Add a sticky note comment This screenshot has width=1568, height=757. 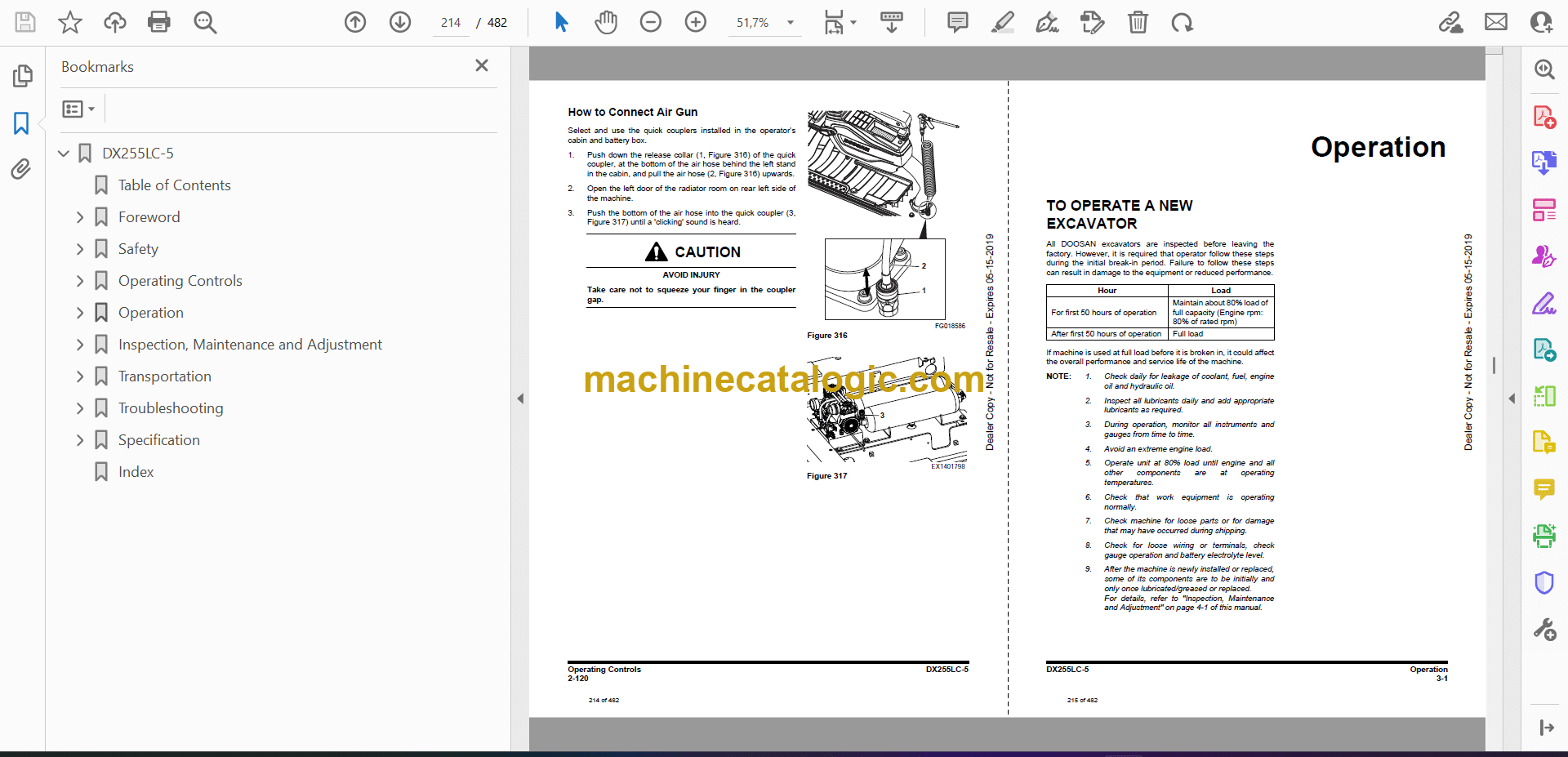[x=957, y=22]
